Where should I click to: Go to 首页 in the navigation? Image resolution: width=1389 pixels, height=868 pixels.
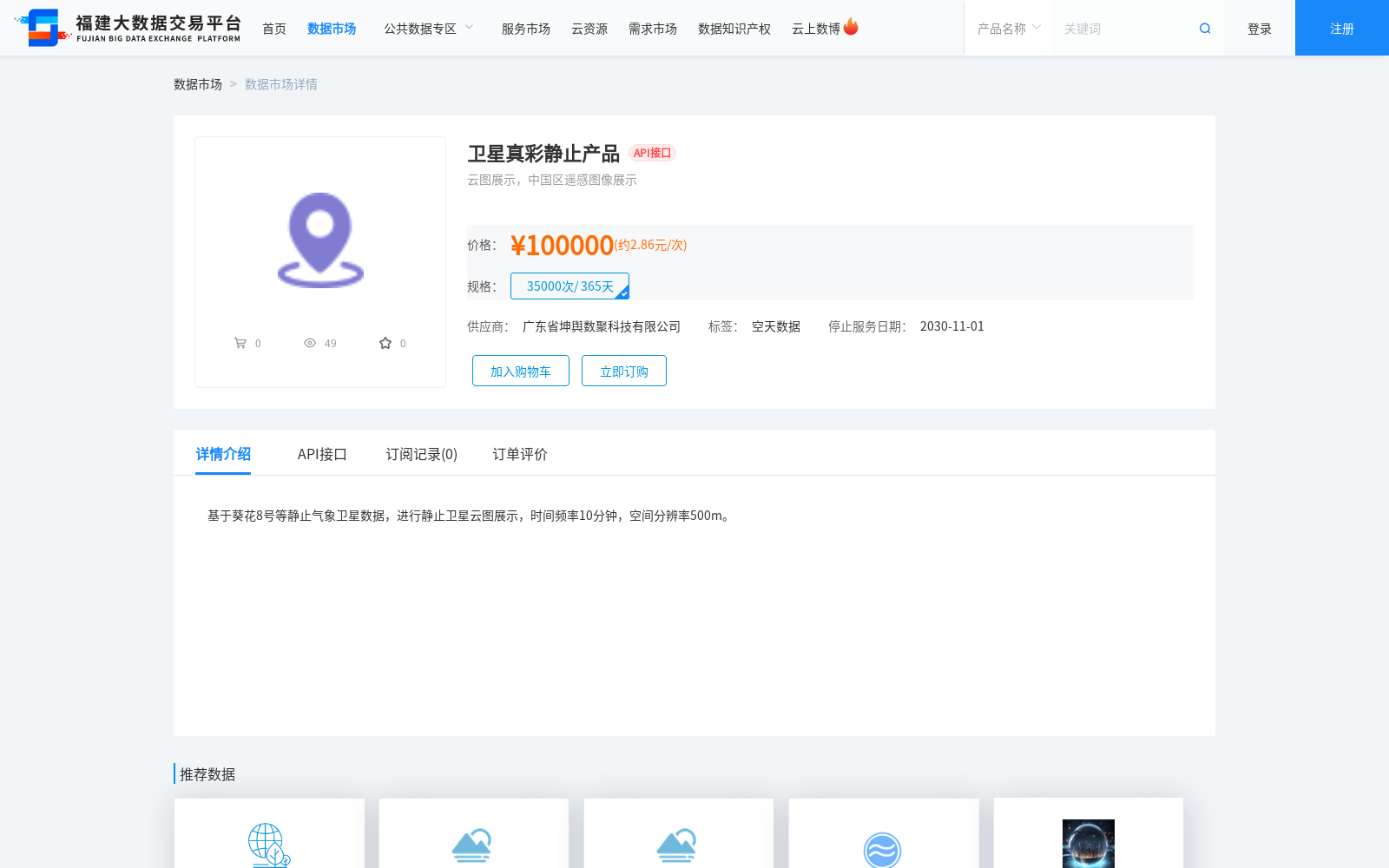coord(274,29)
